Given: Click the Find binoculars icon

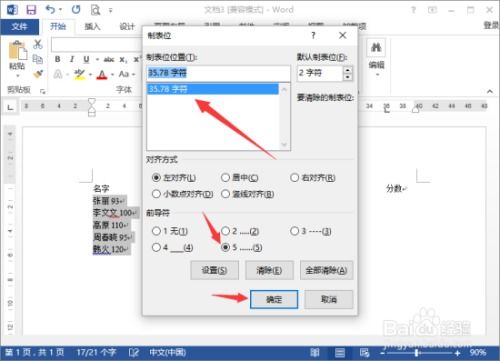Looking at the screenshot, I should (376, 48).
